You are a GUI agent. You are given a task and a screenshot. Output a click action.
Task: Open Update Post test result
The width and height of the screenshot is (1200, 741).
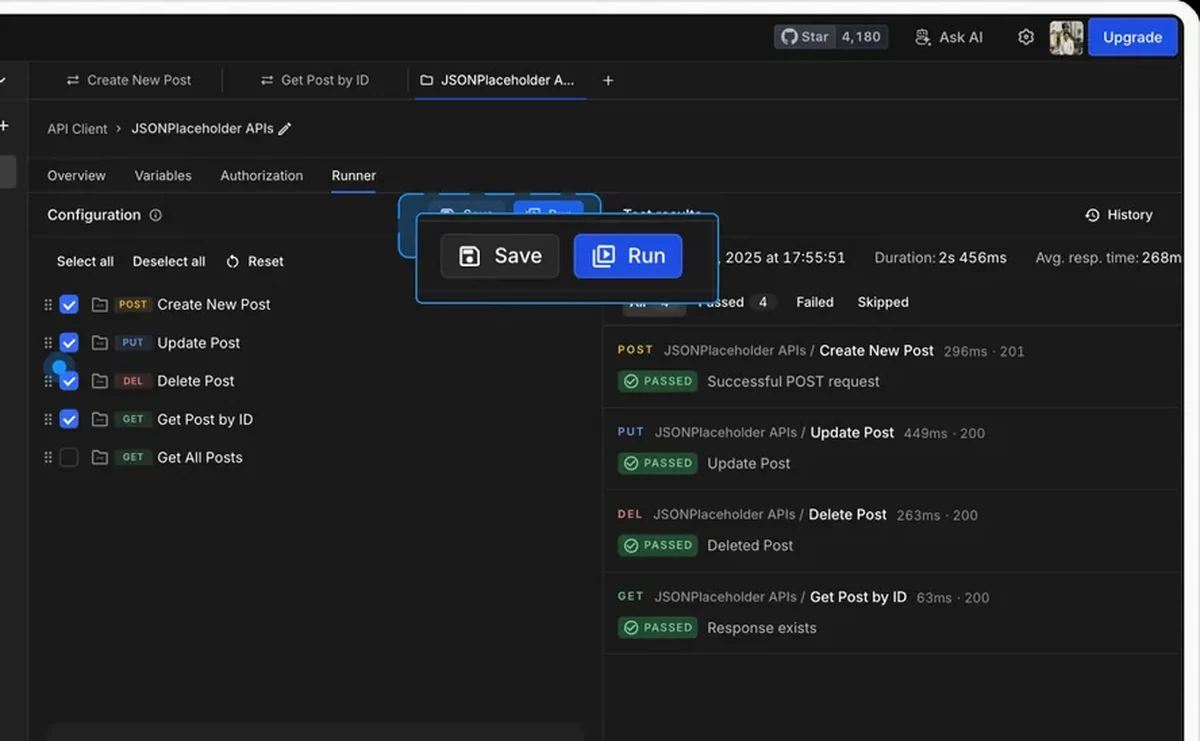pos(852,433)
